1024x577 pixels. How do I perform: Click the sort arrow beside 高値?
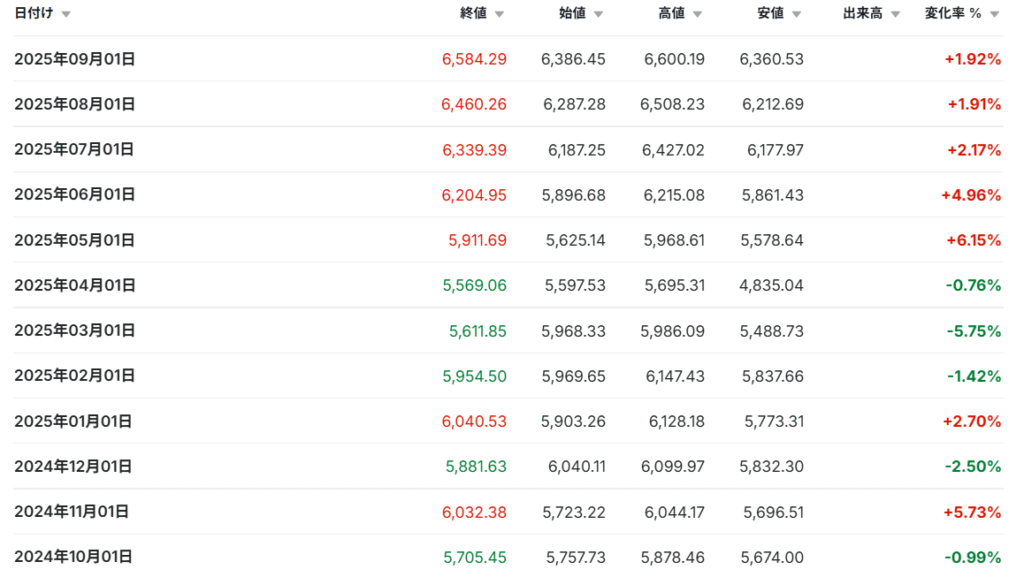click(697, 15)
